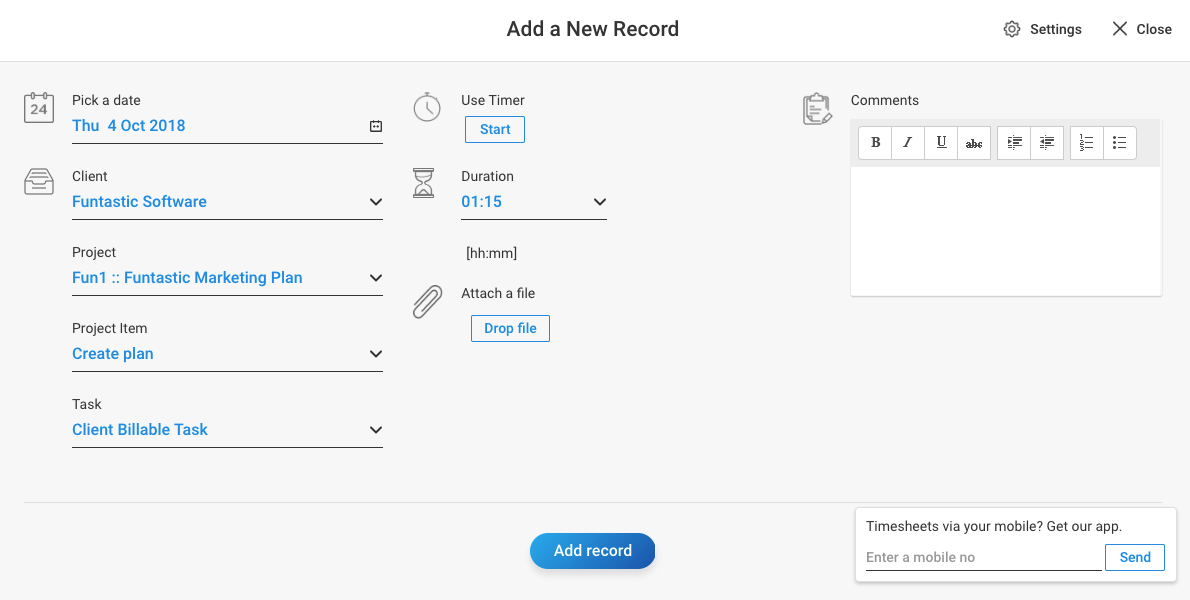
Task: Open Settings from the header text
Action: pyautogui.click(x=1056, y=29)
